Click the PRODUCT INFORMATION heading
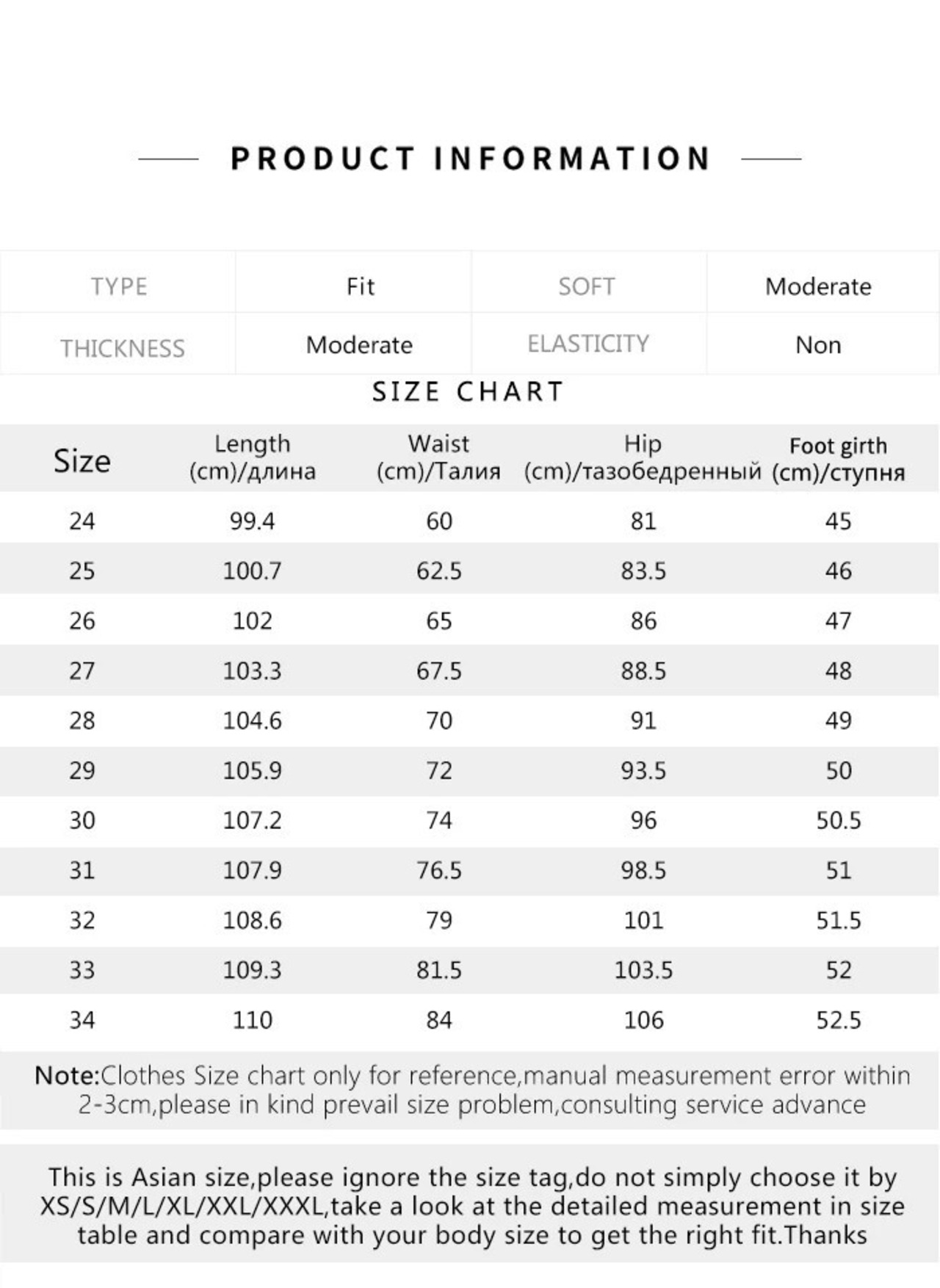 [x=470, y=159]
